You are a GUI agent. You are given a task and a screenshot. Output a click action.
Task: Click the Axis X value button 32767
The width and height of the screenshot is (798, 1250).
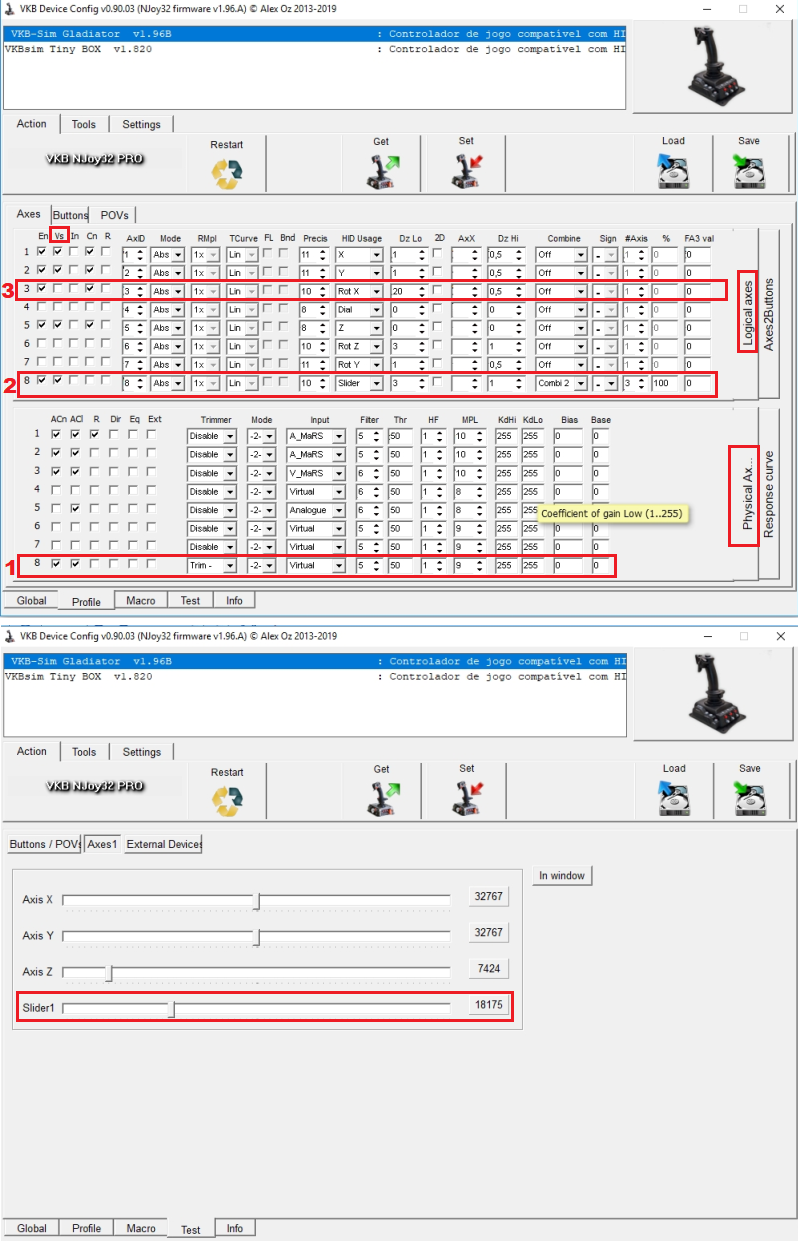[489, 896]
